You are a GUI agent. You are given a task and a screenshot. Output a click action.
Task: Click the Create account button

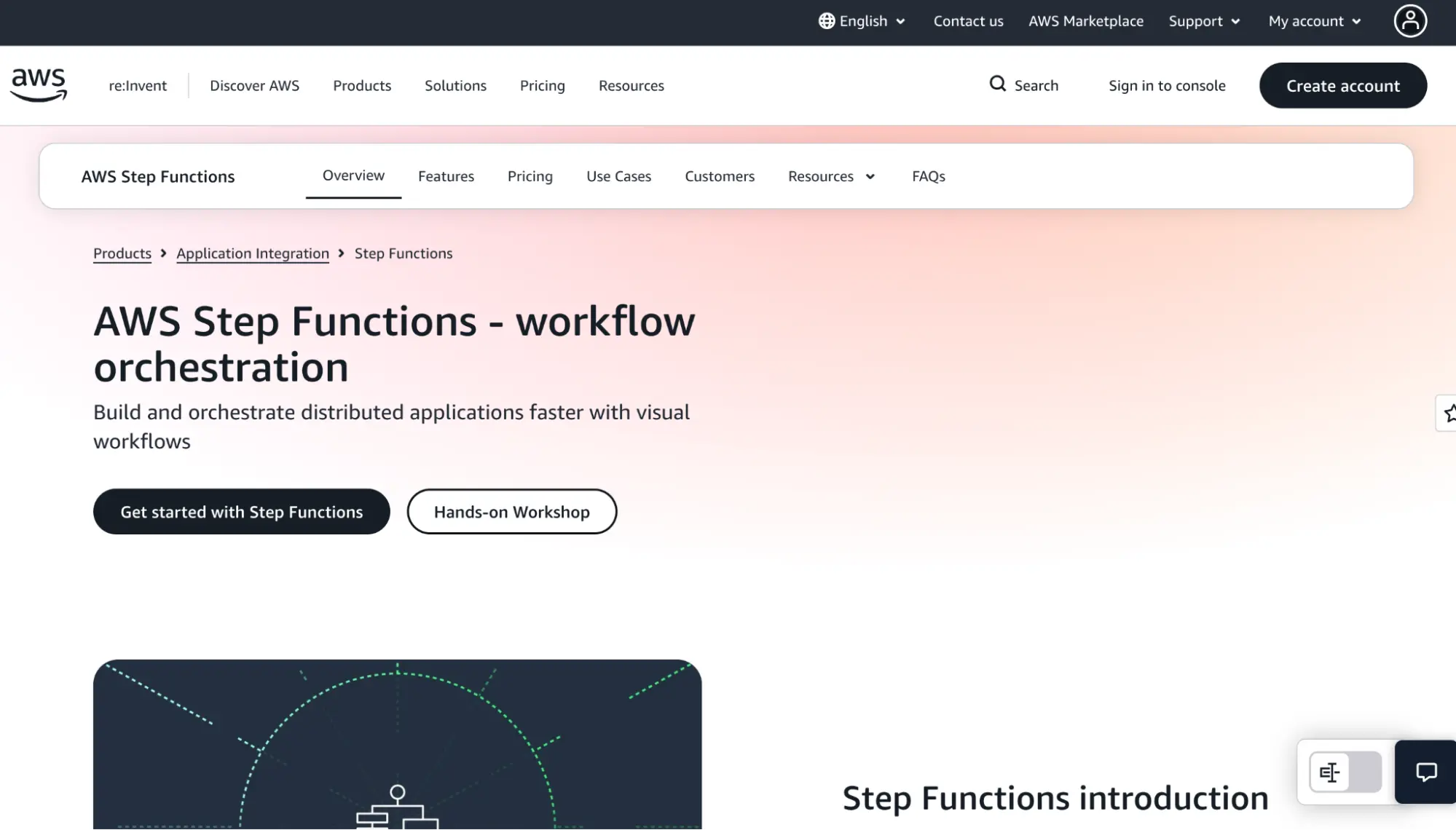(x=1342, y=85)
